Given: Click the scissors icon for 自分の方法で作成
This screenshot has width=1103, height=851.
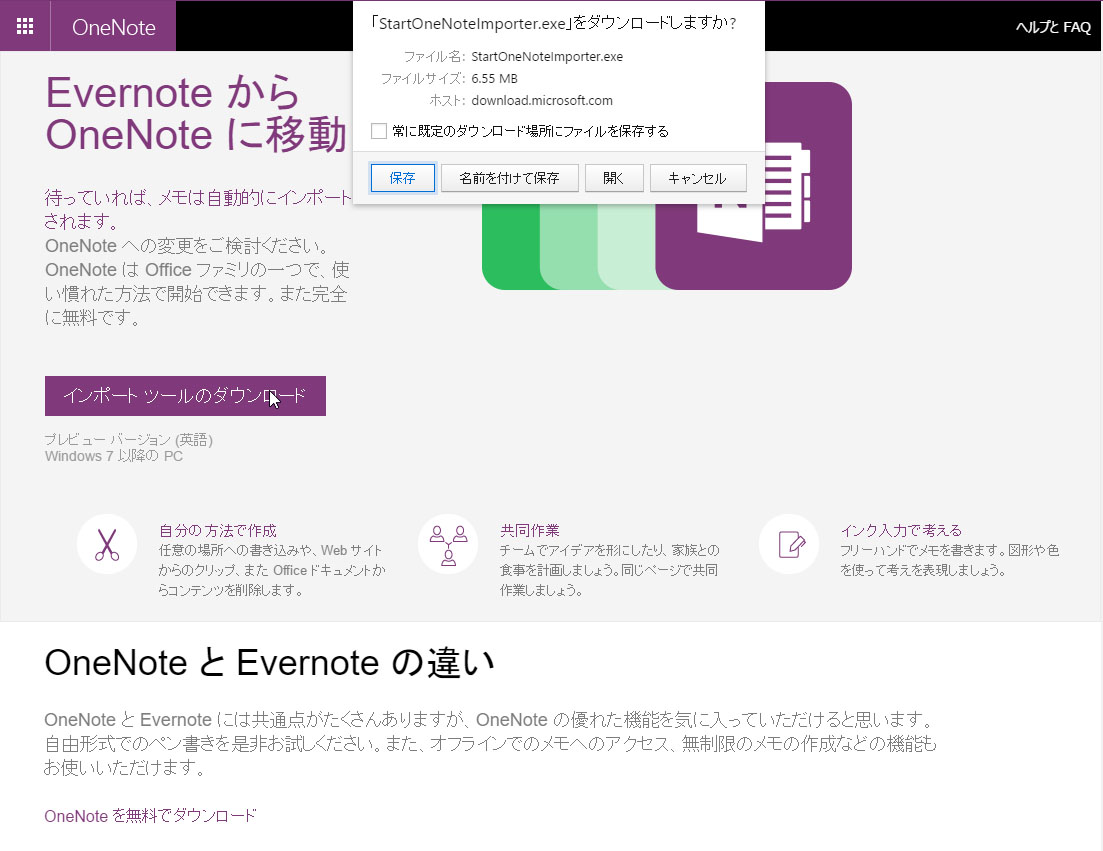Looking at the screenshot, I should click(107, 544).
